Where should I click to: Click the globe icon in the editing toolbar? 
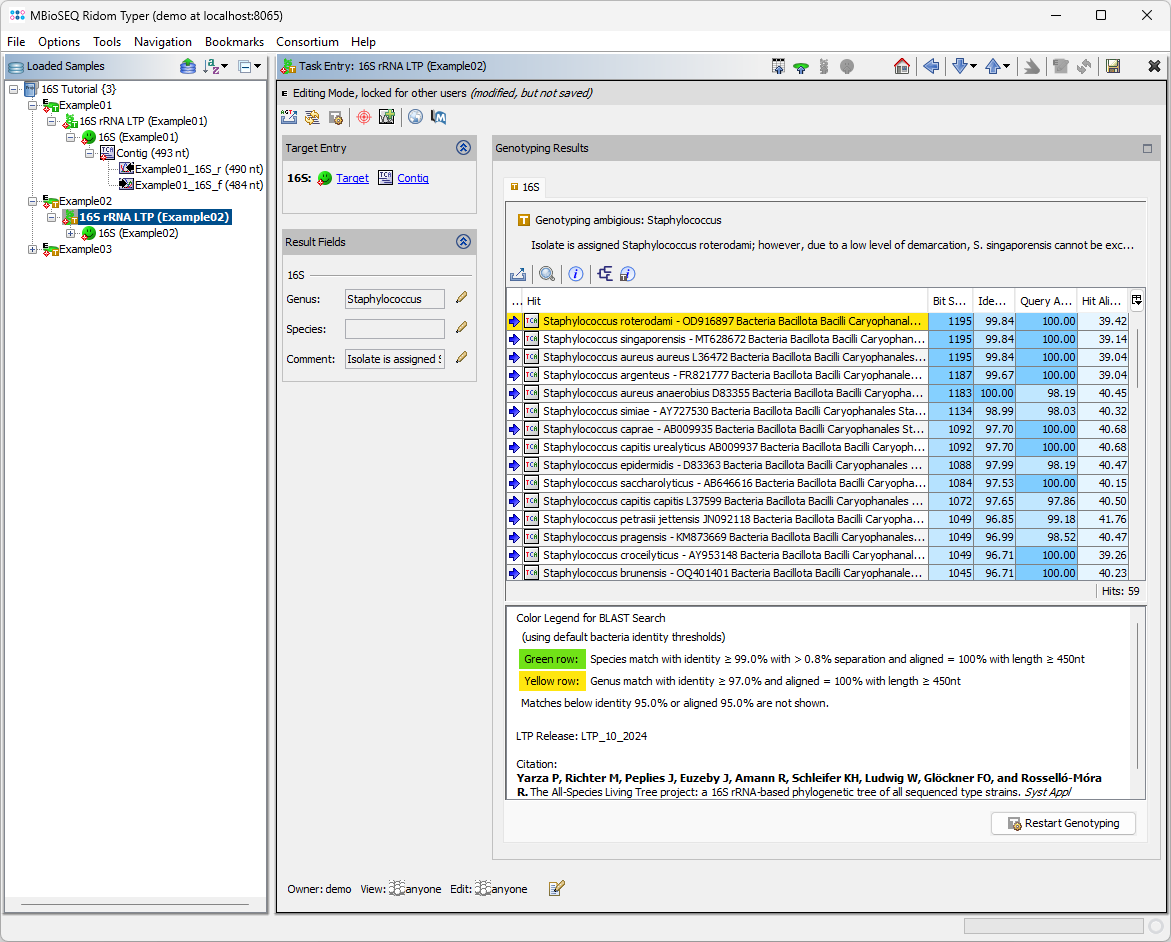pyautogui.click(x=415, y=117)
